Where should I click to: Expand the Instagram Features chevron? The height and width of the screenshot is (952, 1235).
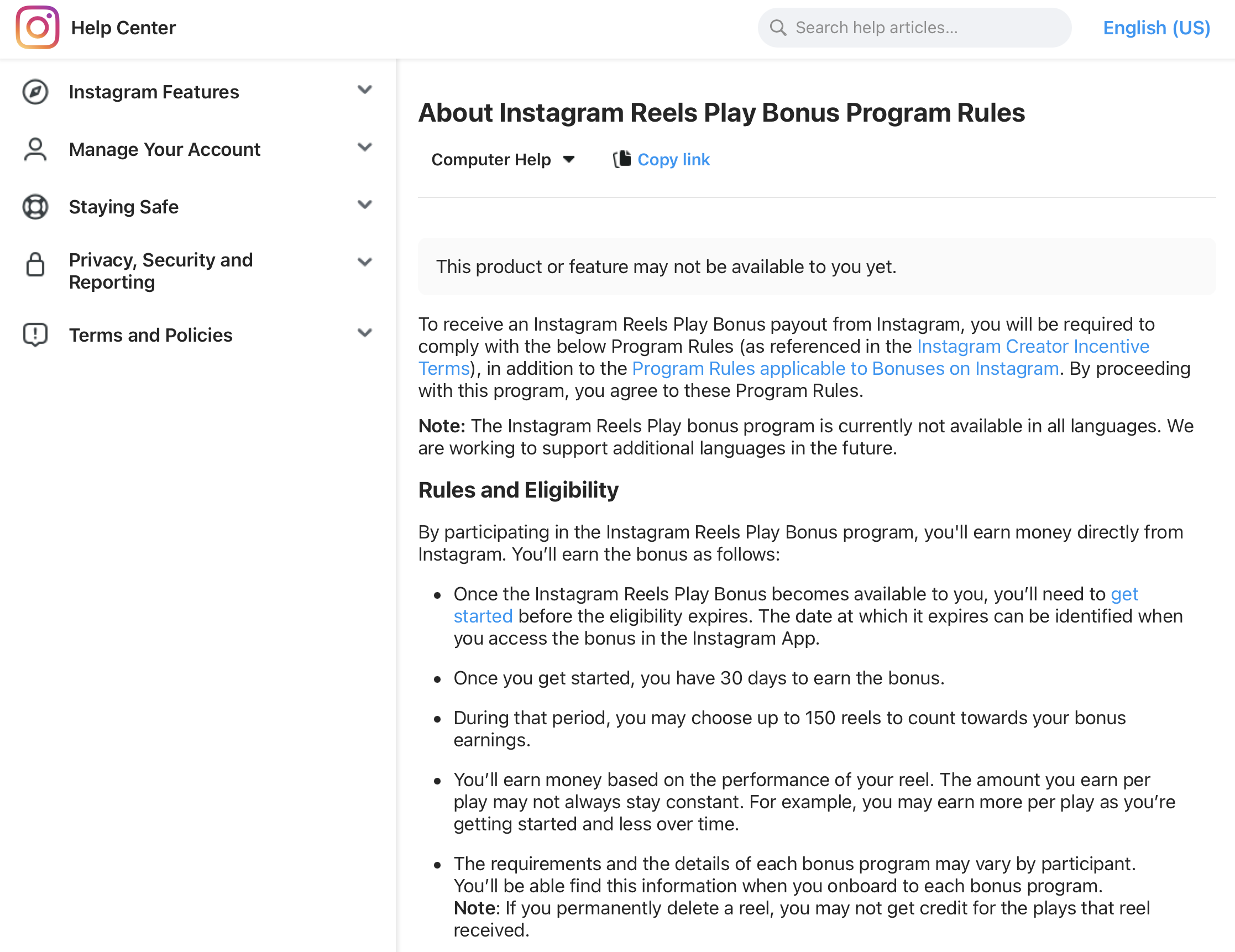(x=365, y=90)
